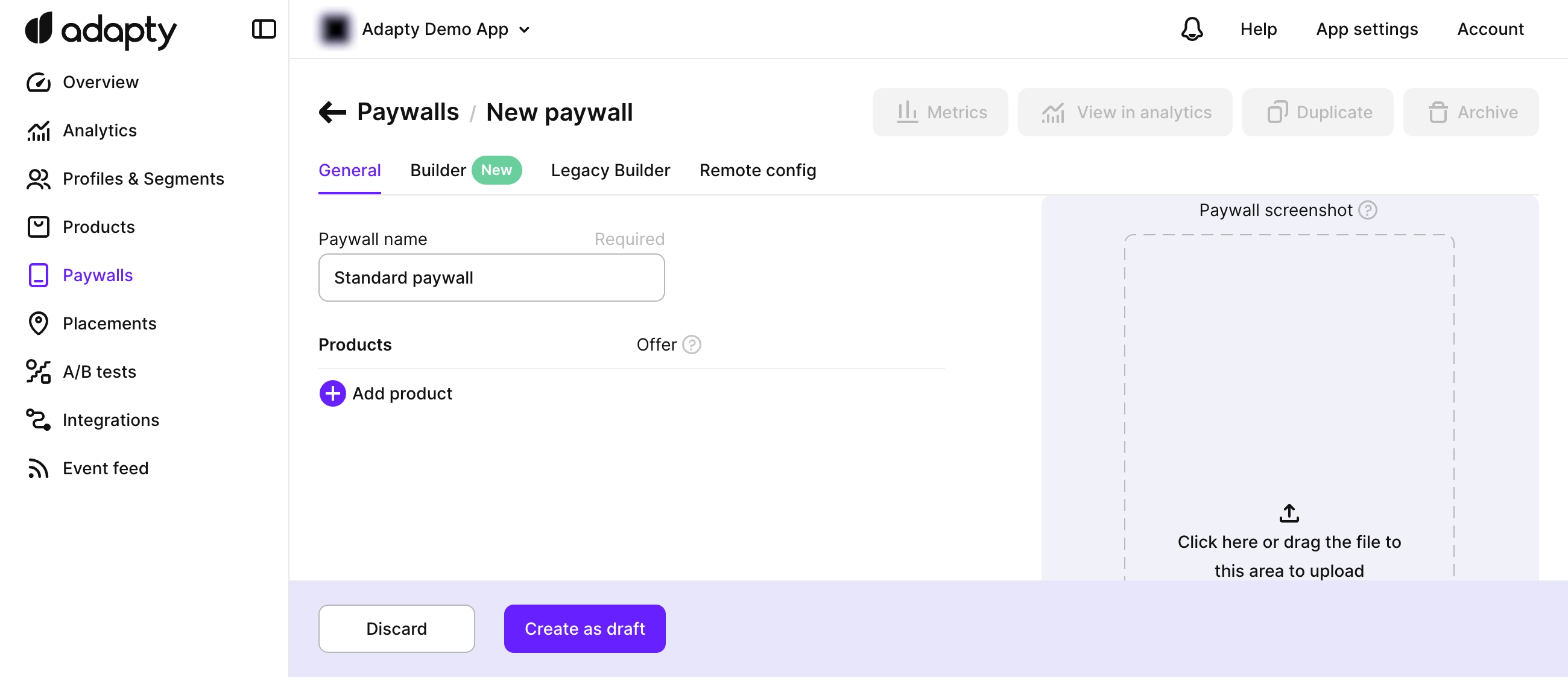Select the Legacy Builder tab
Image resolution: width=1568 pixels, height=677 pixels.
tap(610, 171)
